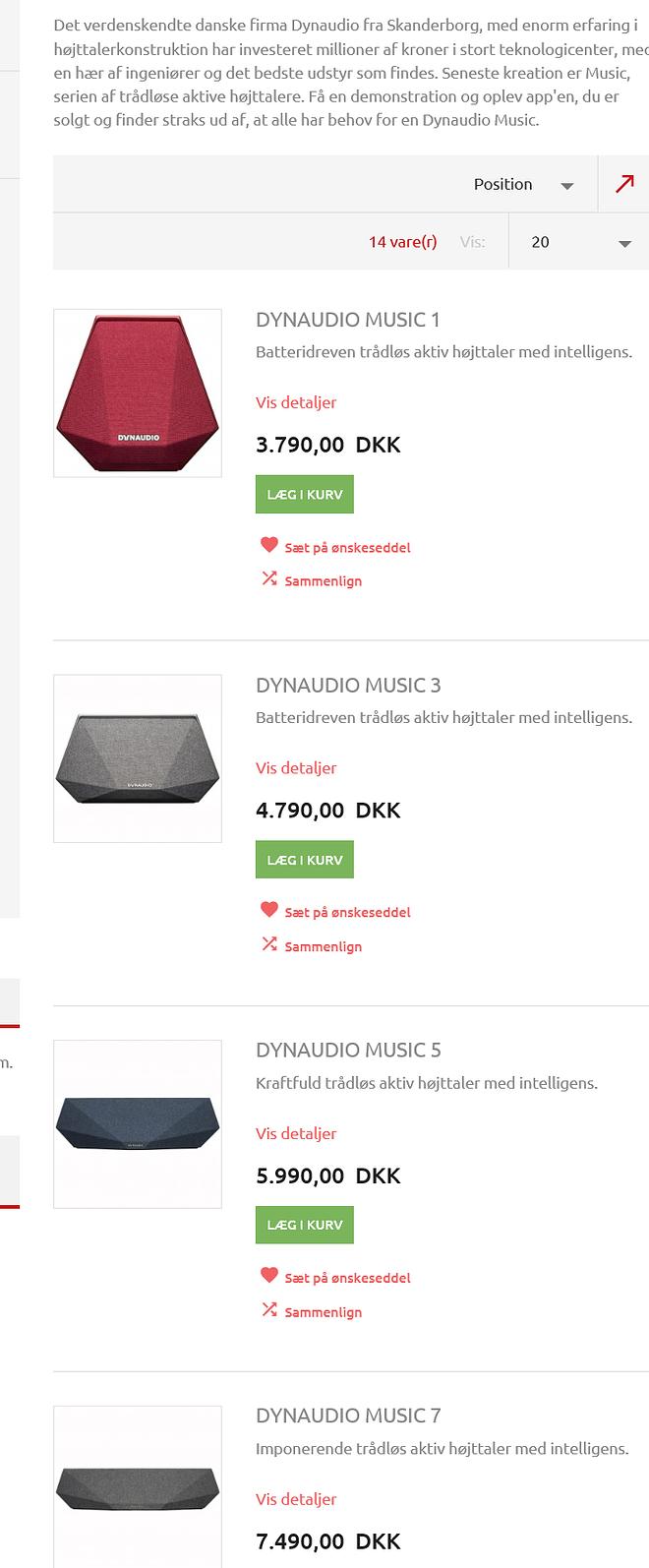Screen dimensions: 649x1568
Task: Open the Position sort dropdown
Action: tap(522, 184)
